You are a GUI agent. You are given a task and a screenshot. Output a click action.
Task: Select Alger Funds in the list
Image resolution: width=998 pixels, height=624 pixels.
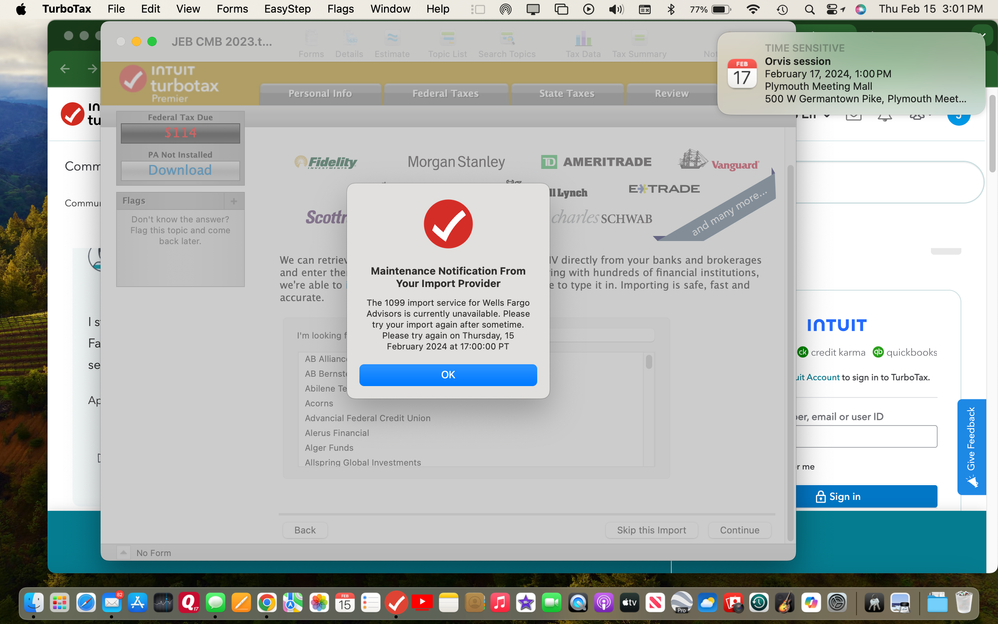329,448
